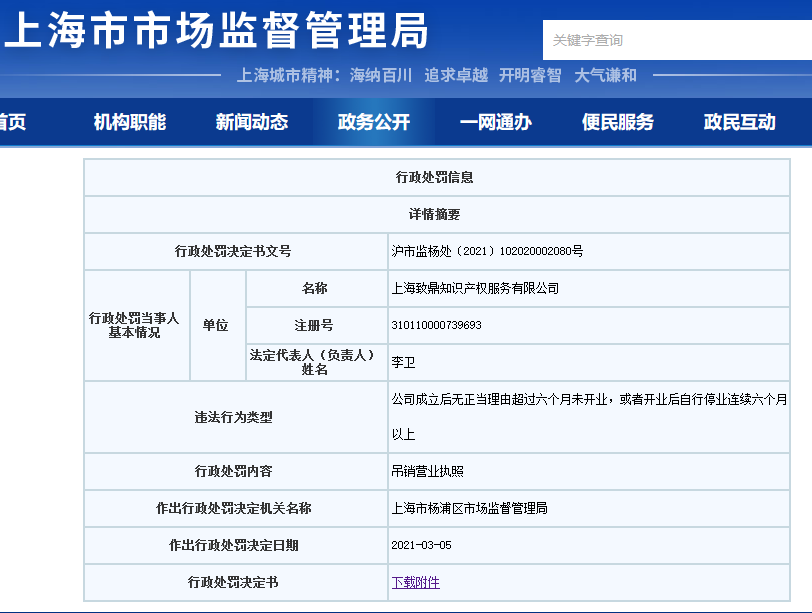The image size is (812, 613).
Task: Click the 行政处罚当事人基本情况 label cell
Action: pyautogui.click(x=137, y=325)
